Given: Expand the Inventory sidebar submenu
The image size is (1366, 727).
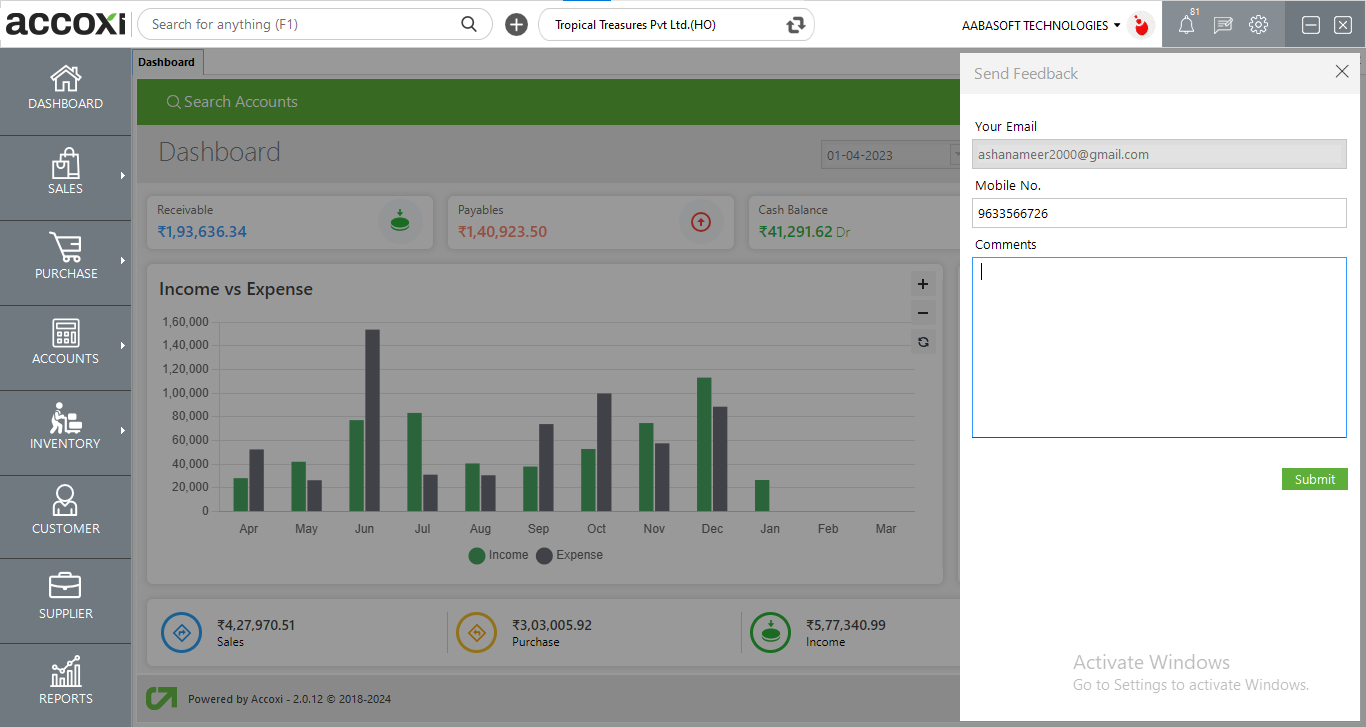Looking at the screenshot, I should pos(66,432).
